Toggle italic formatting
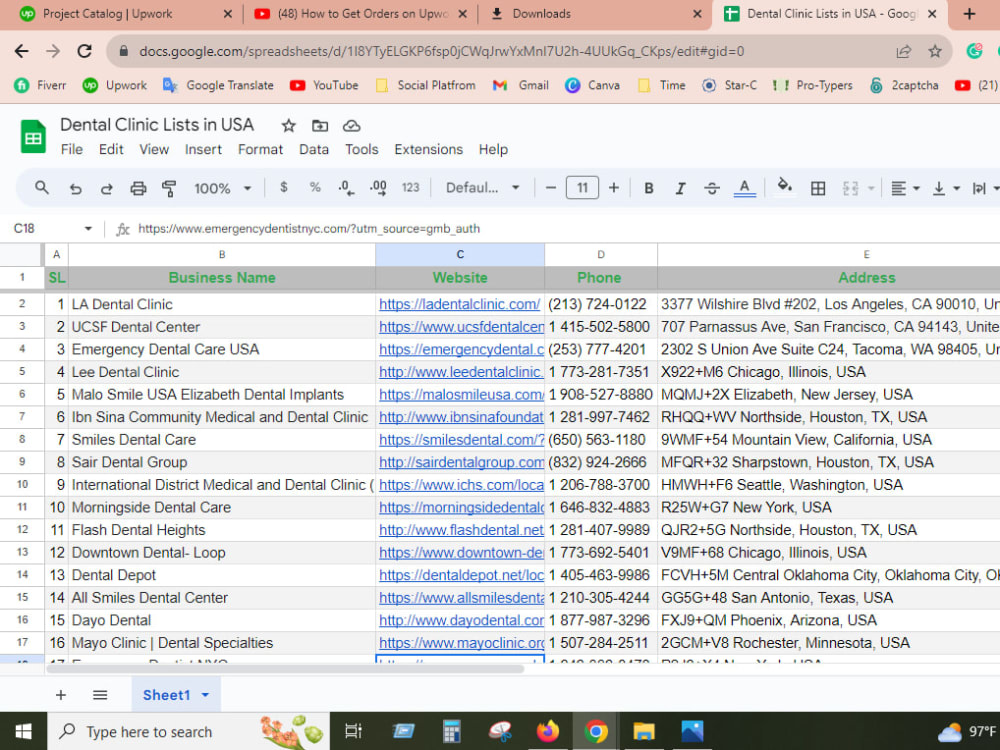Image resolution: width=1000 pixels, height=750 pixels. point(680,188)
